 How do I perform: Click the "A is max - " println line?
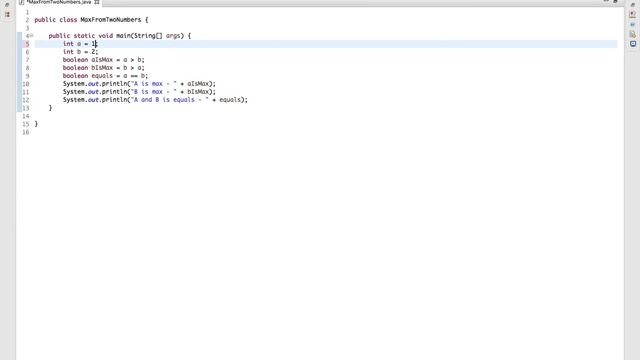click(139, 84)
